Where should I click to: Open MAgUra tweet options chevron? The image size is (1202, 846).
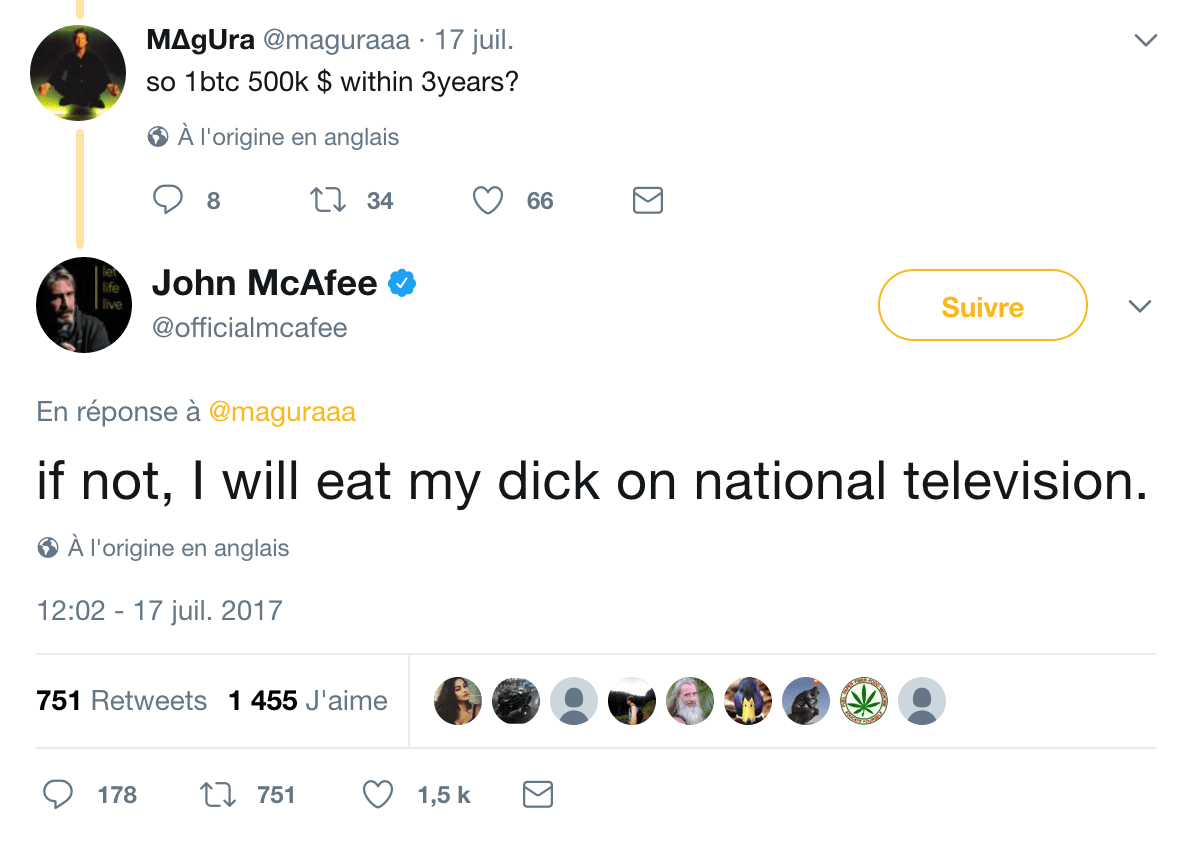tap(1144, 41)
